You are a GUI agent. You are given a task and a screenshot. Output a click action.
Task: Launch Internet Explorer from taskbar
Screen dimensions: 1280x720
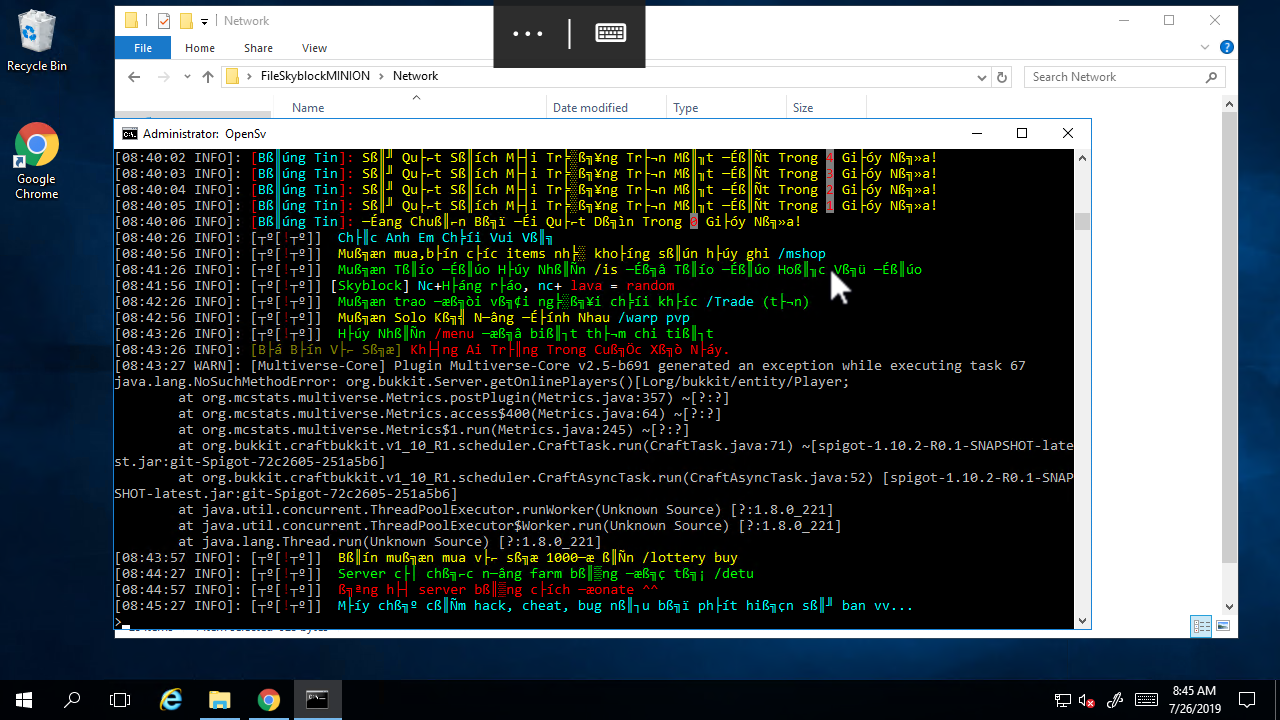point(171,700)
